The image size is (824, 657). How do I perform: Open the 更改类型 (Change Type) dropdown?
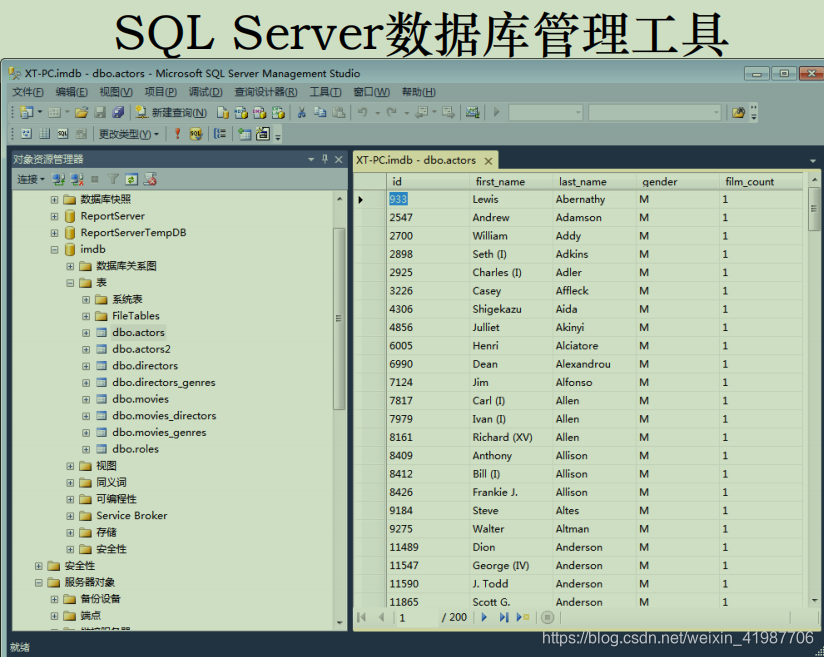(129, 135)
